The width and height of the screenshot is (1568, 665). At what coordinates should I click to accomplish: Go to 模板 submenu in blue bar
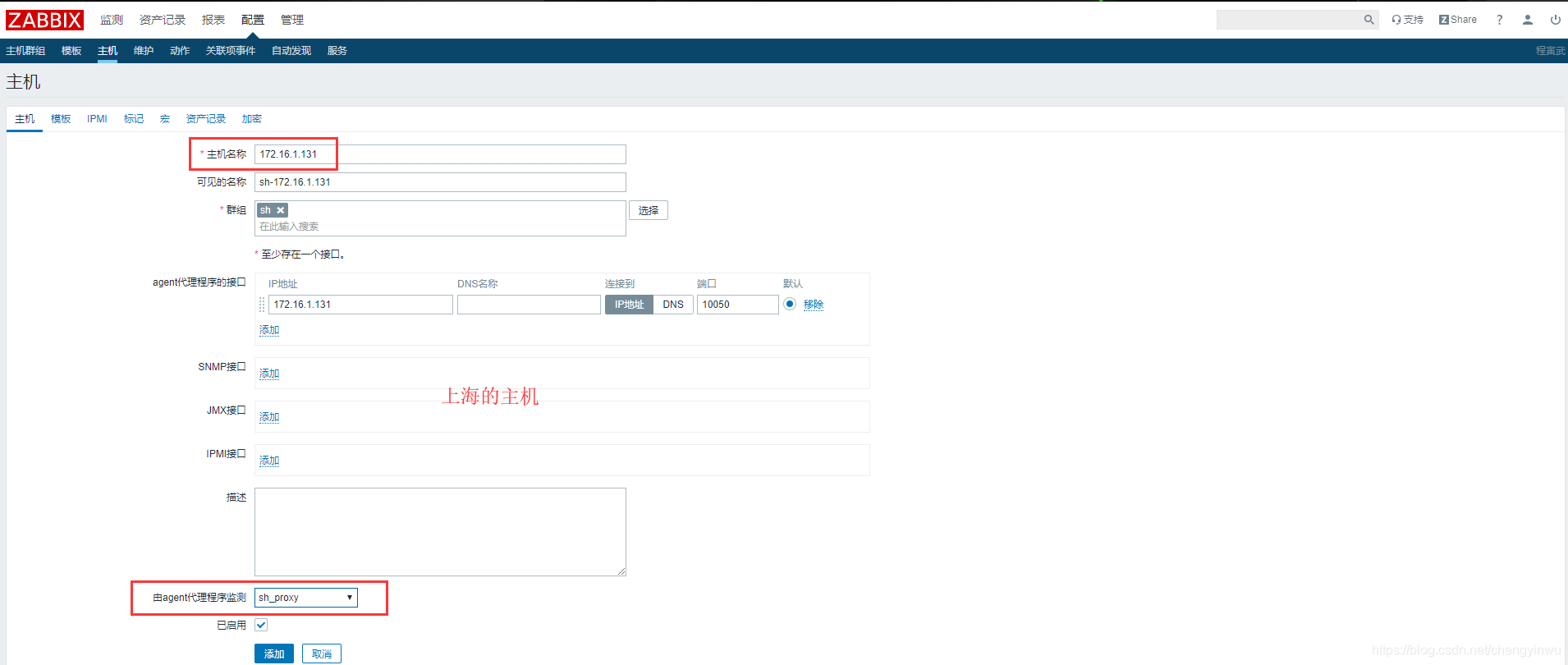pyautogui.click(x=71, y=51)
